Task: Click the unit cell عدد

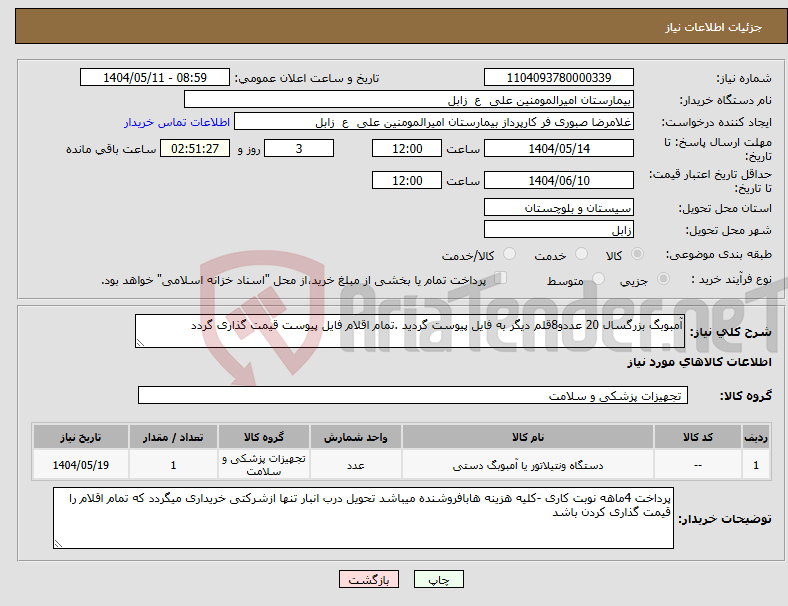Action: pos(356,465)
